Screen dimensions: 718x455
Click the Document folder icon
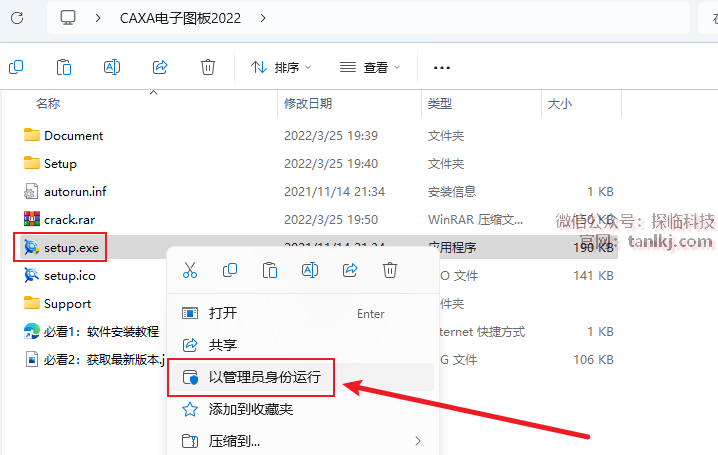[x=32, y=135]
